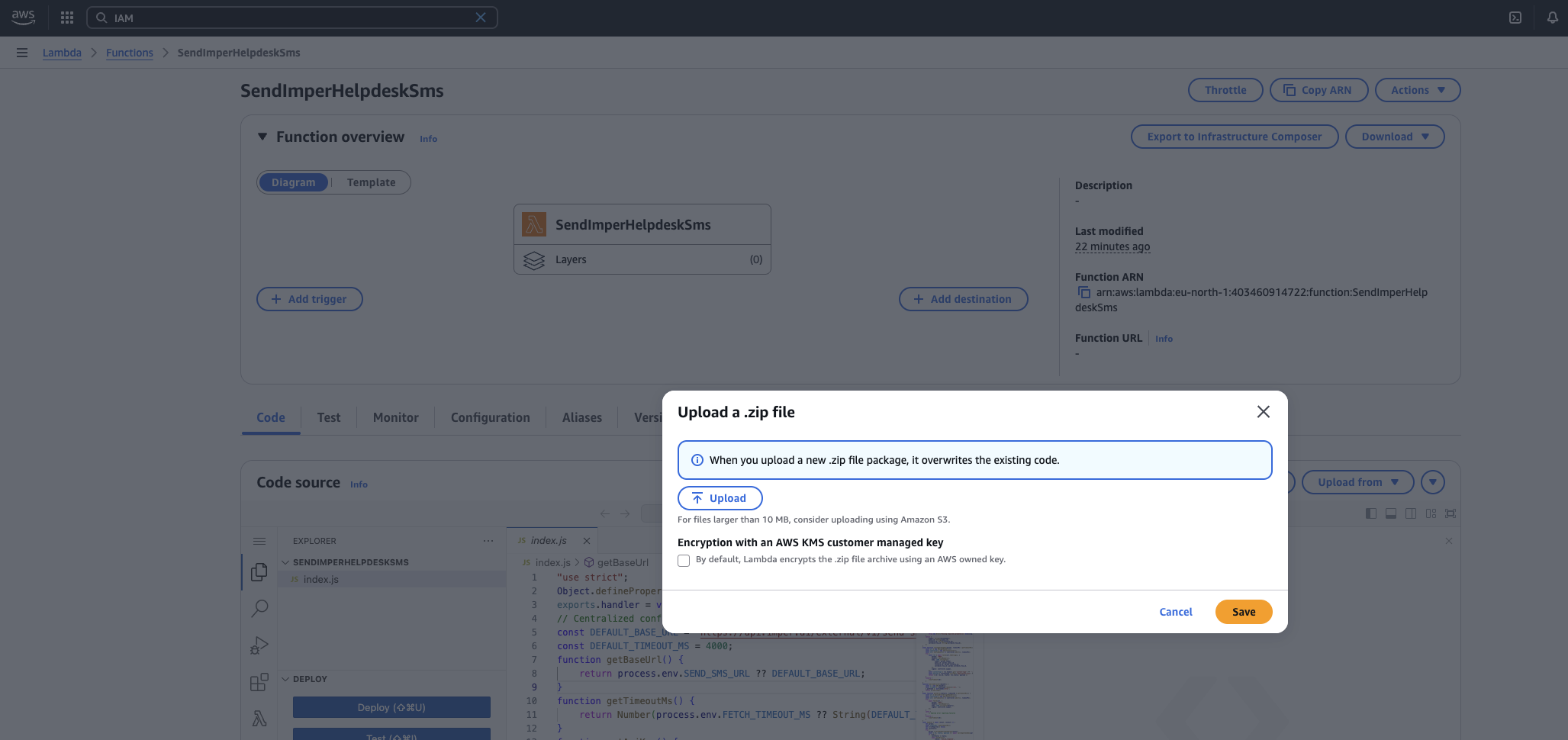Click the code minimap preview
The width and height of the screenshot is (1568, 740).
(948, 685)
